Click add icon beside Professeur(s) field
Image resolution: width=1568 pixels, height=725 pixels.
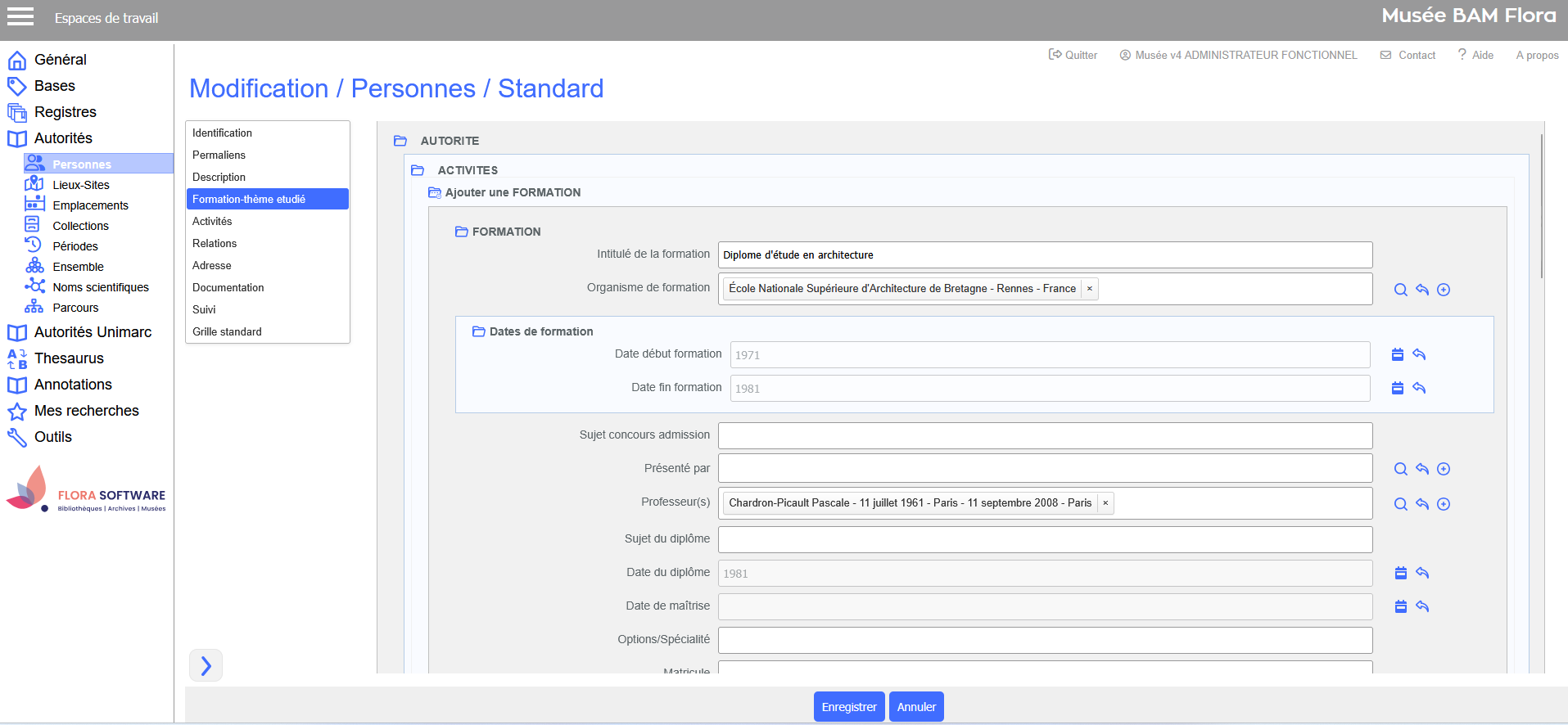(1444, 504)
